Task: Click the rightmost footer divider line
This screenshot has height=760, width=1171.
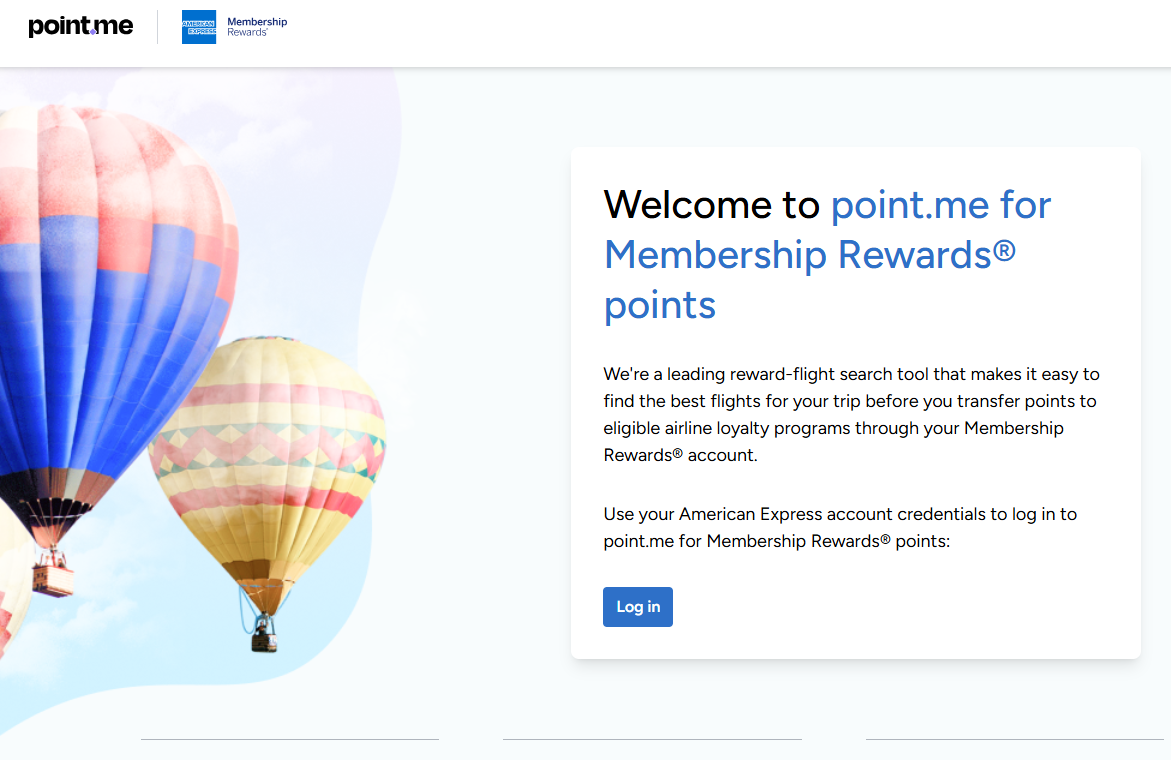Action: tap(1014, 740)
